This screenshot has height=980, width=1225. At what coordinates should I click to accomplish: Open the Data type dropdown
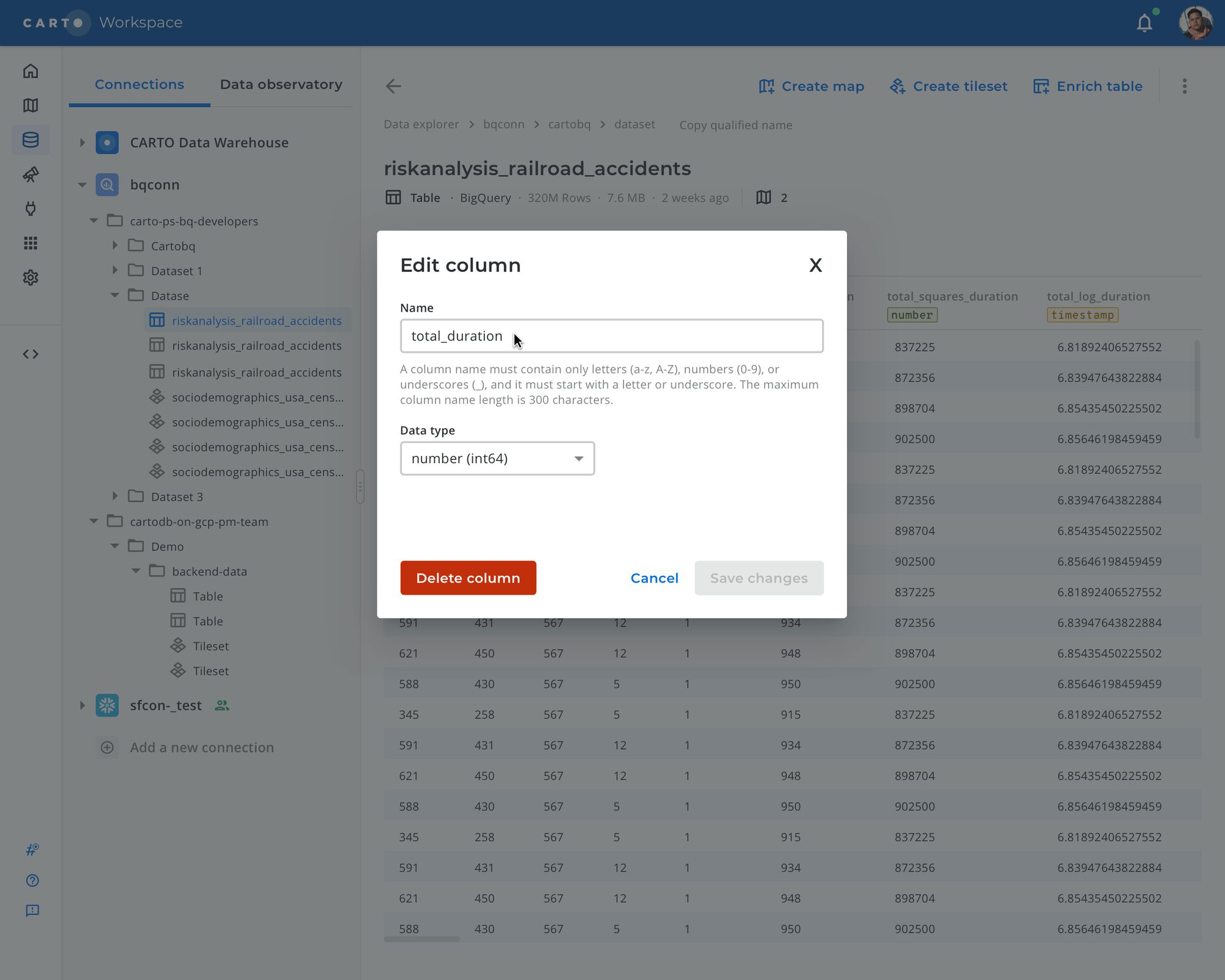497,458
